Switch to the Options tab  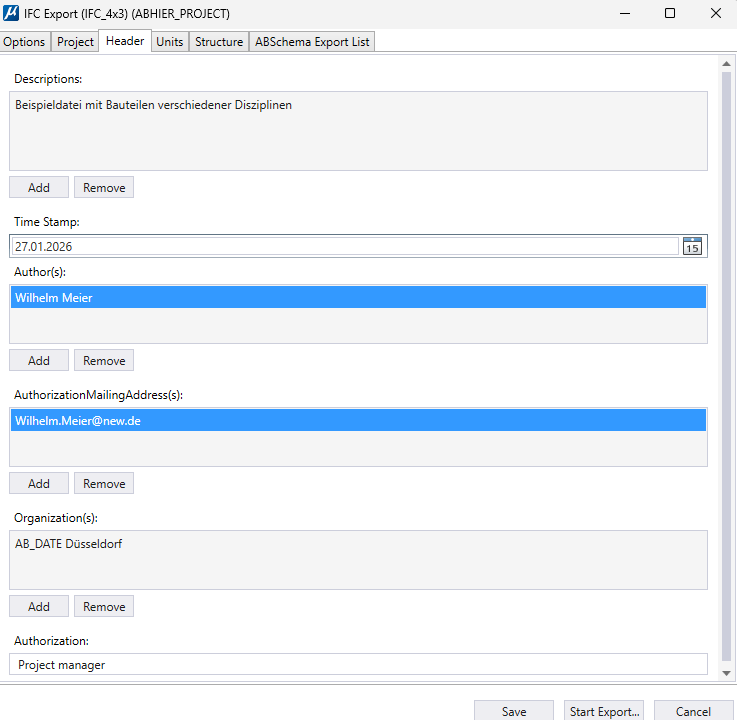pos(24,42)
